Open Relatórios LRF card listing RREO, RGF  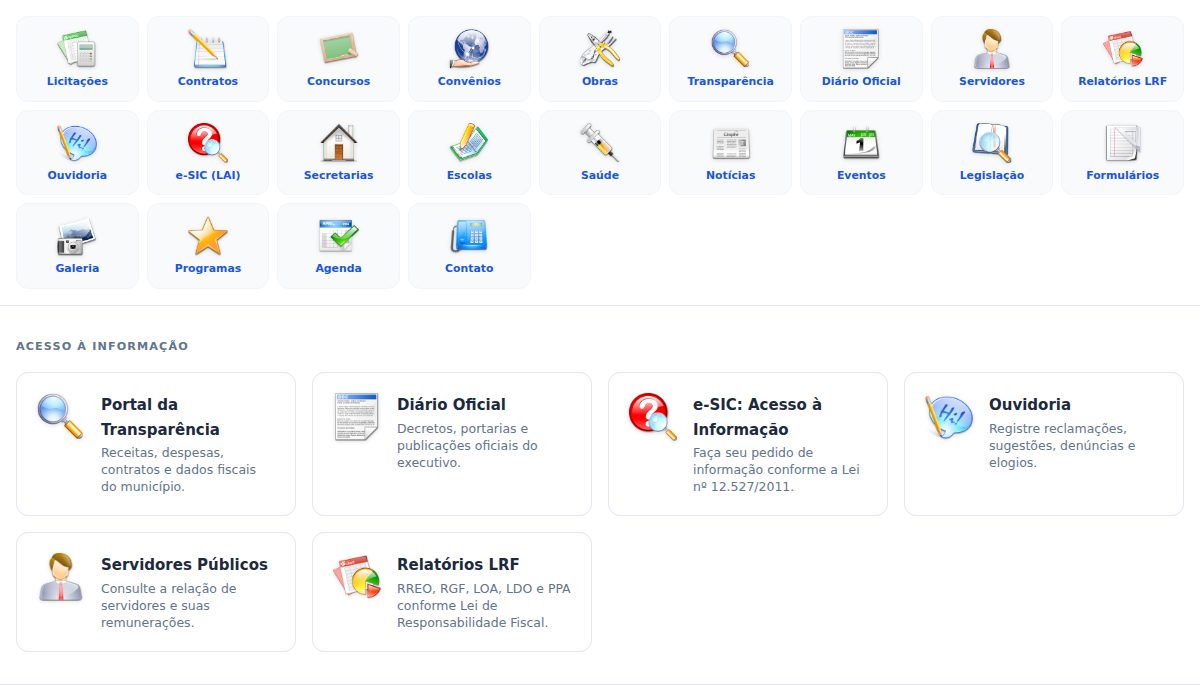click(452, 592)
